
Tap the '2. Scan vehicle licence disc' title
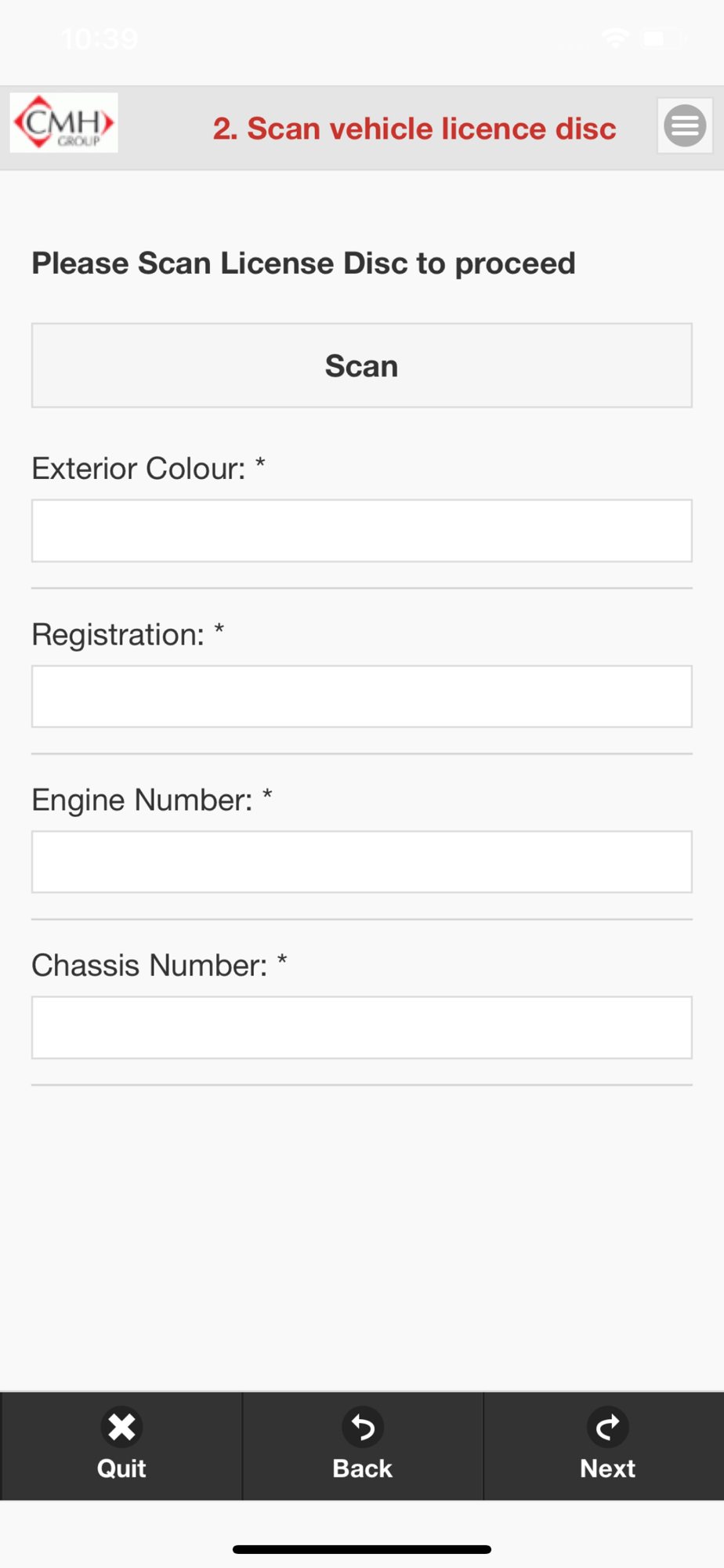pos(414,129)
